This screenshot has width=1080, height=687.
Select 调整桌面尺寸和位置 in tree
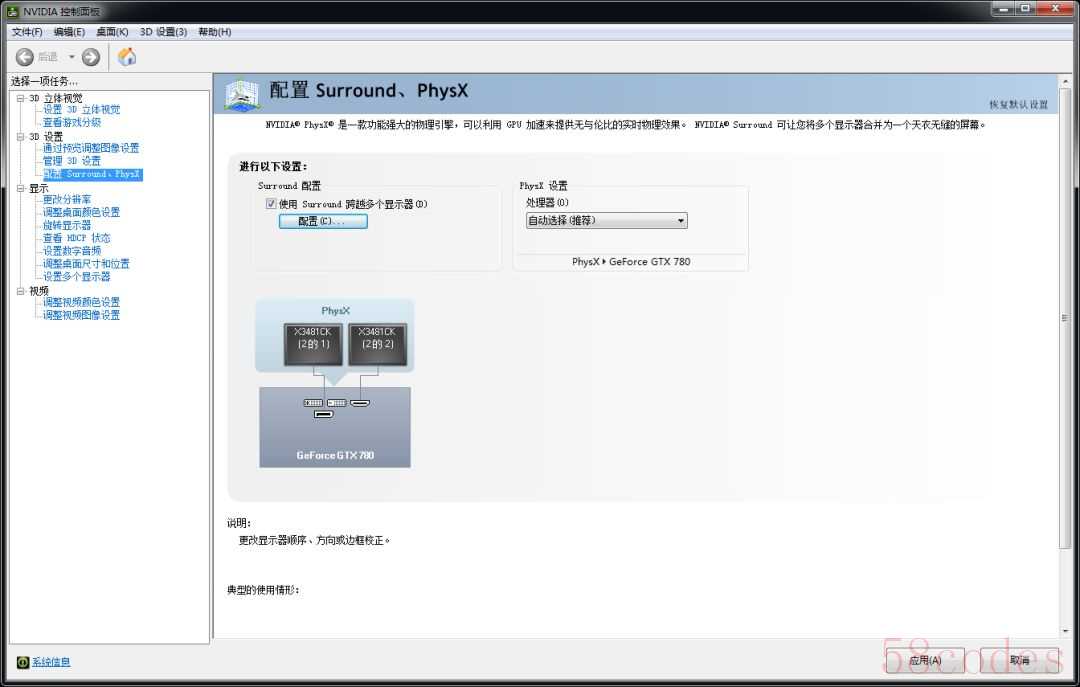pyautogui.click(x=86, y=264)
